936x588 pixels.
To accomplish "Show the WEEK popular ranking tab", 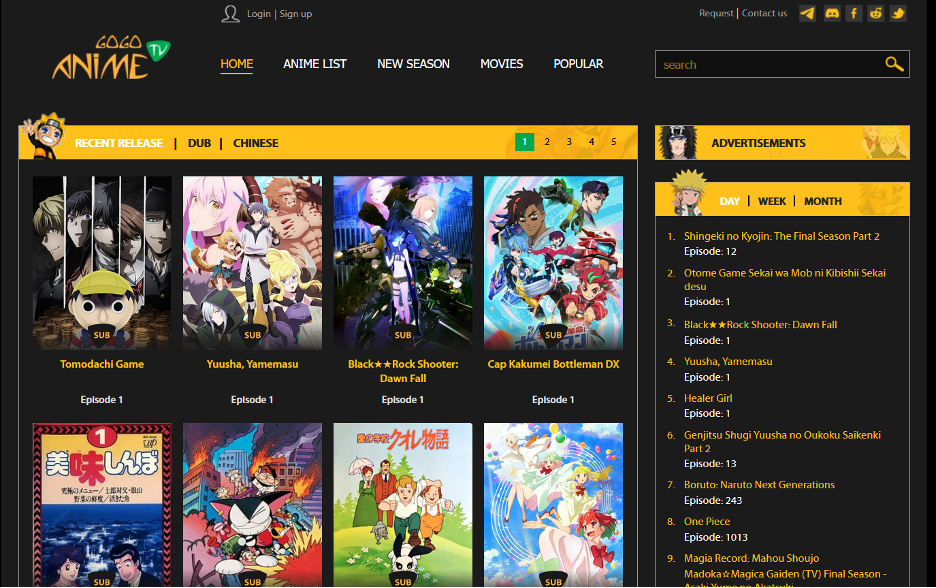I will [772, 201].
